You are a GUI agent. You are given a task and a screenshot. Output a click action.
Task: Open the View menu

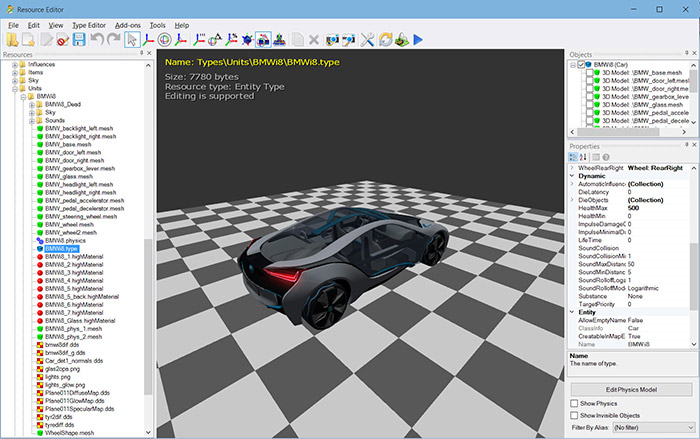coord(56,25)
